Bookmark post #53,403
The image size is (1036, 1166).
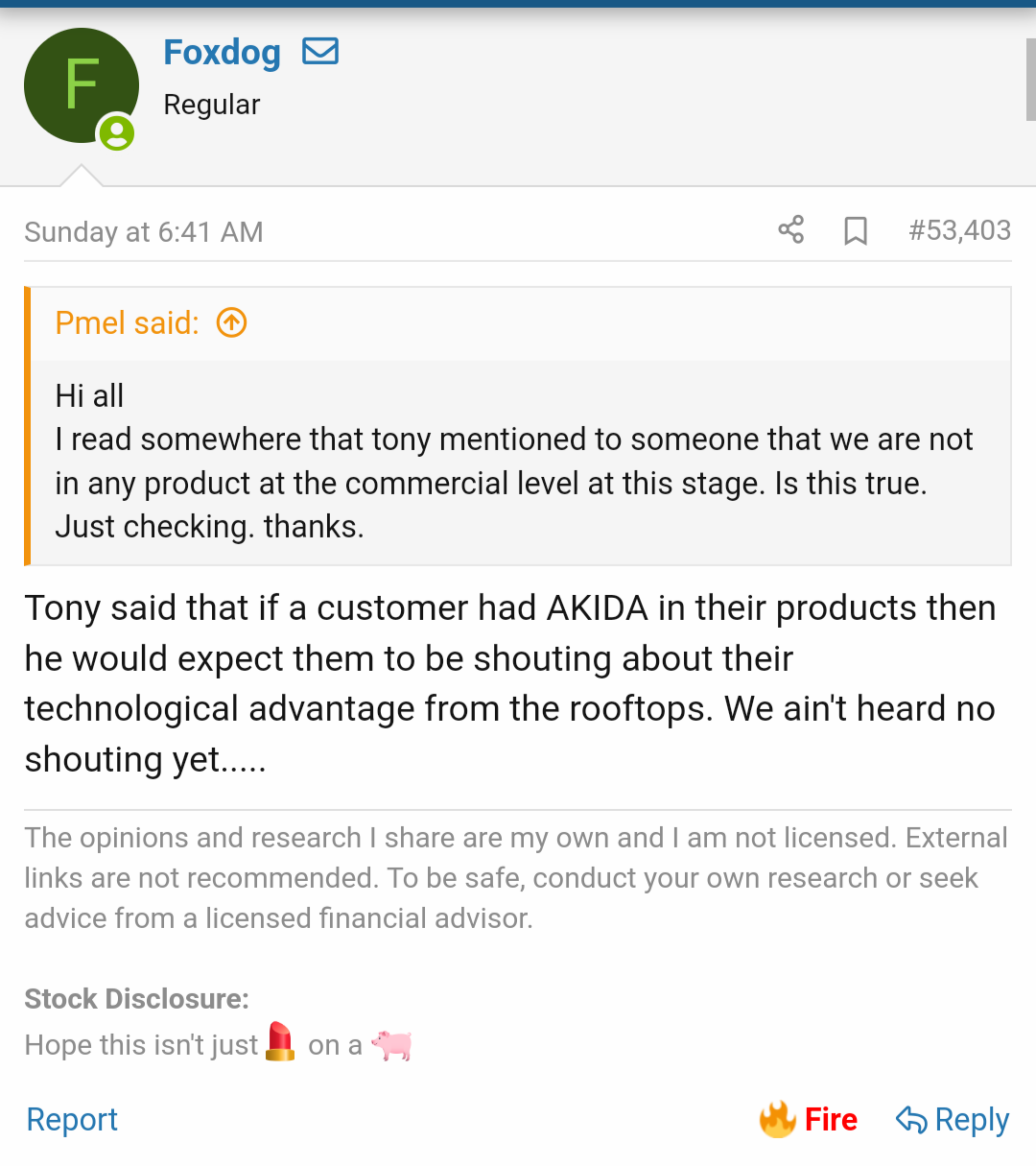855,231
